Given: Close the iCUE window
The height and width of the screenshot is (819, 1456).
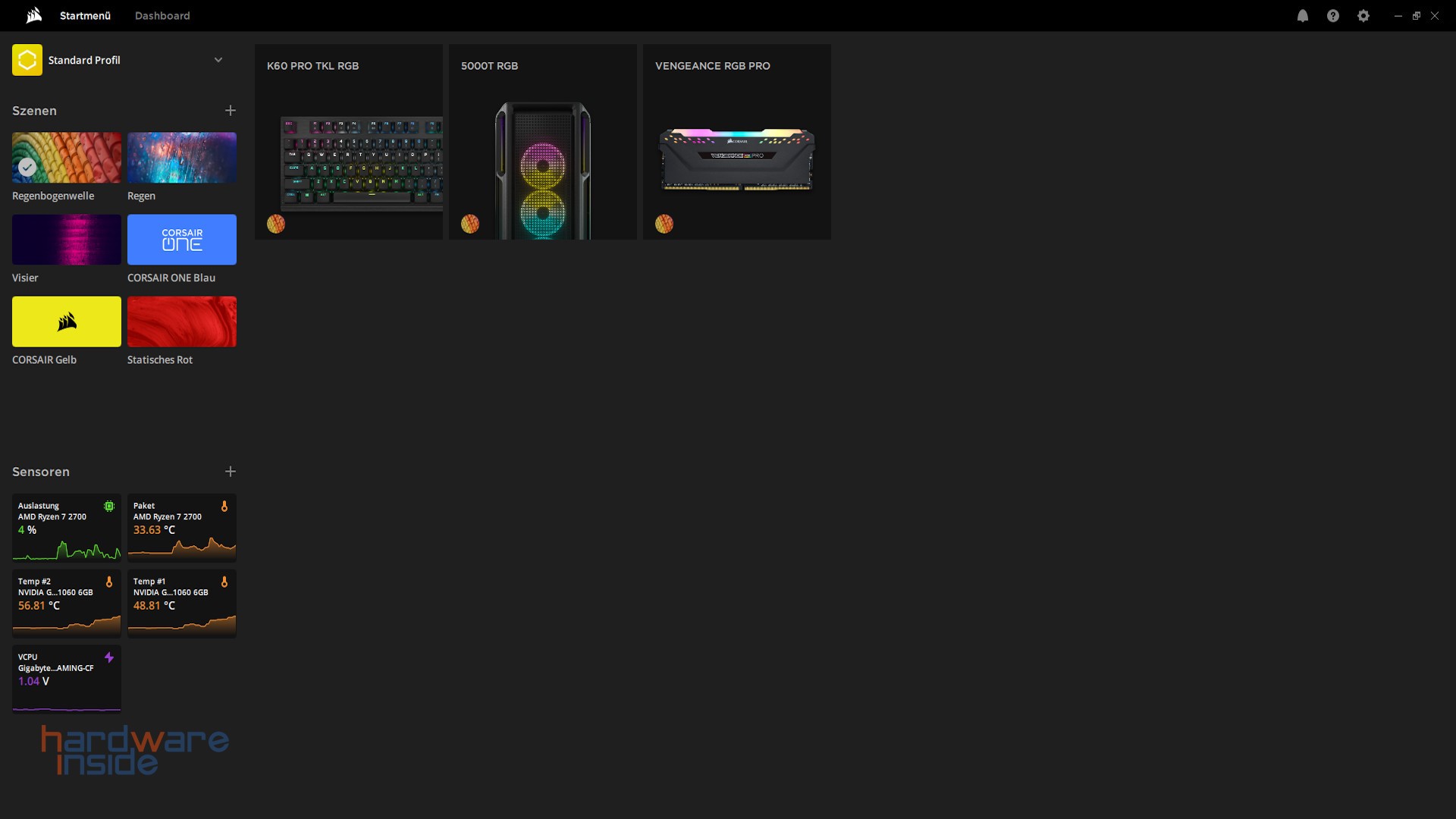Looking at the screenshot, I should (1434, 16).
